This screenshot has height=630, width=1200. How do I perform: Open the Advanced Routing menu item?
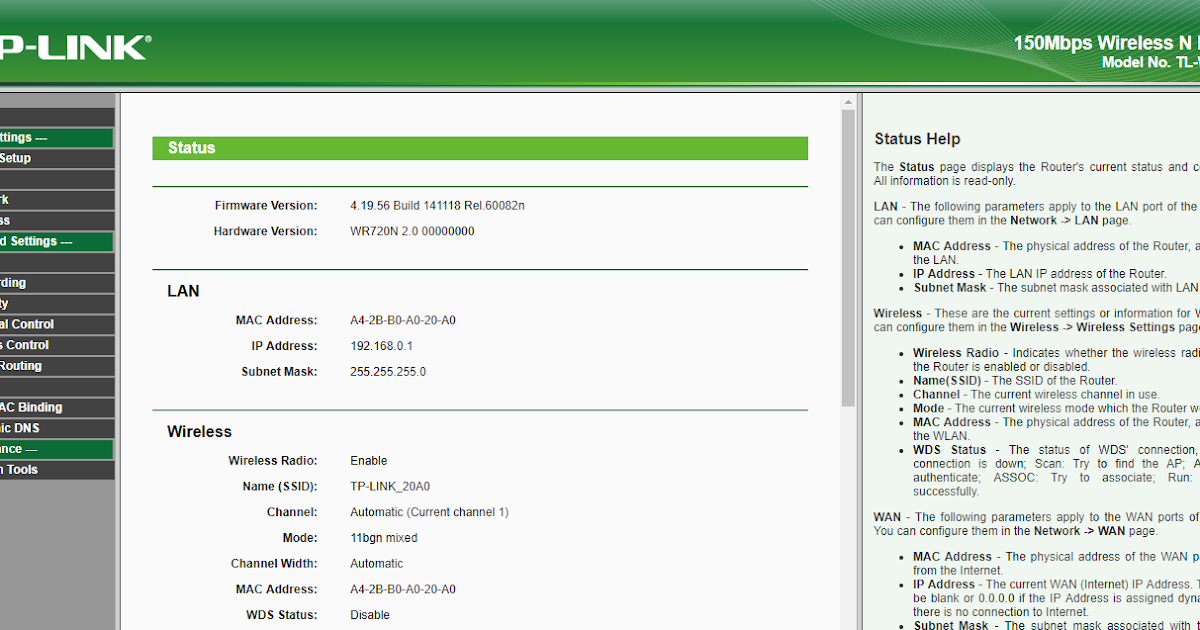pyautogui.click(x=56, y=366)
